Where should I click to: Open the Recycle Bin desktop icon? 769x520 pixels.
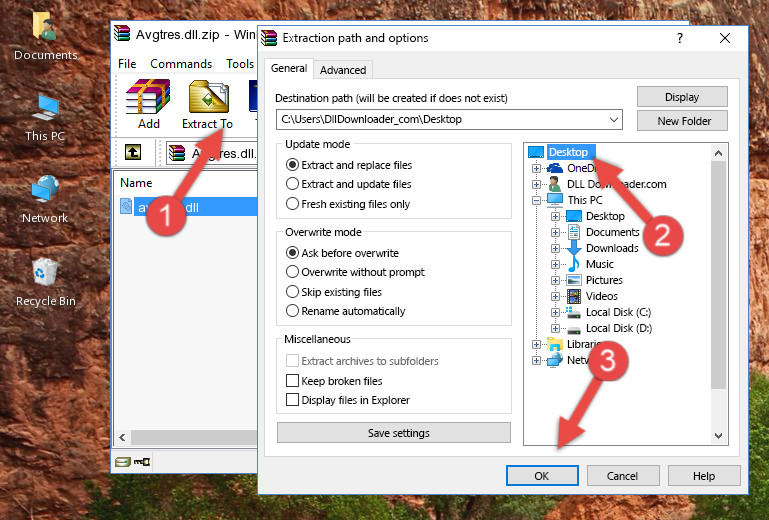(x=45, y=282)
